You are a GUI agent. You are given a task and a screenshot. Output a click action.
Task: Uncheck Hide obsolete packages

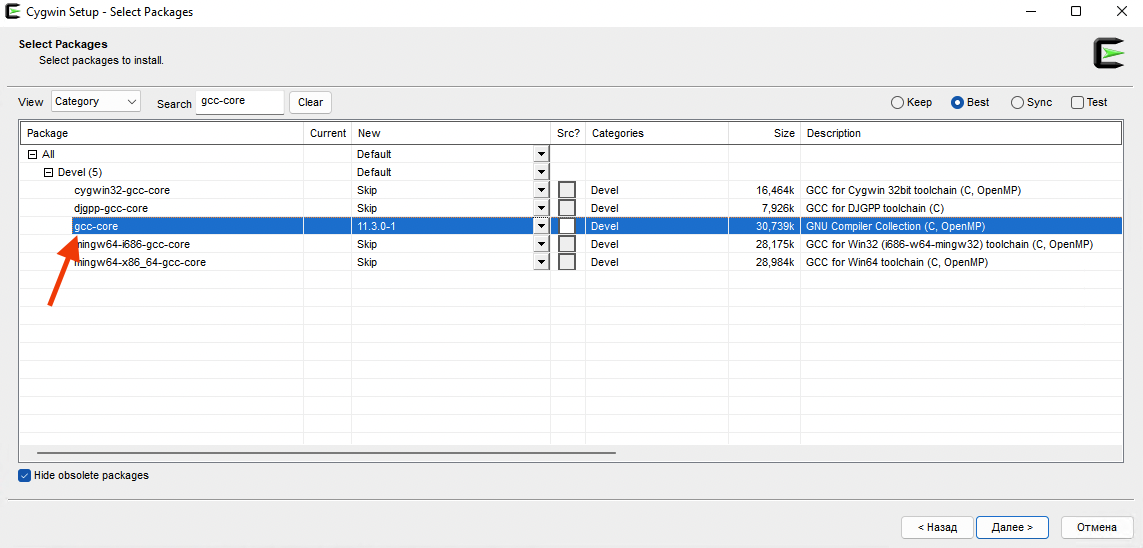click(x=25, y=476)
